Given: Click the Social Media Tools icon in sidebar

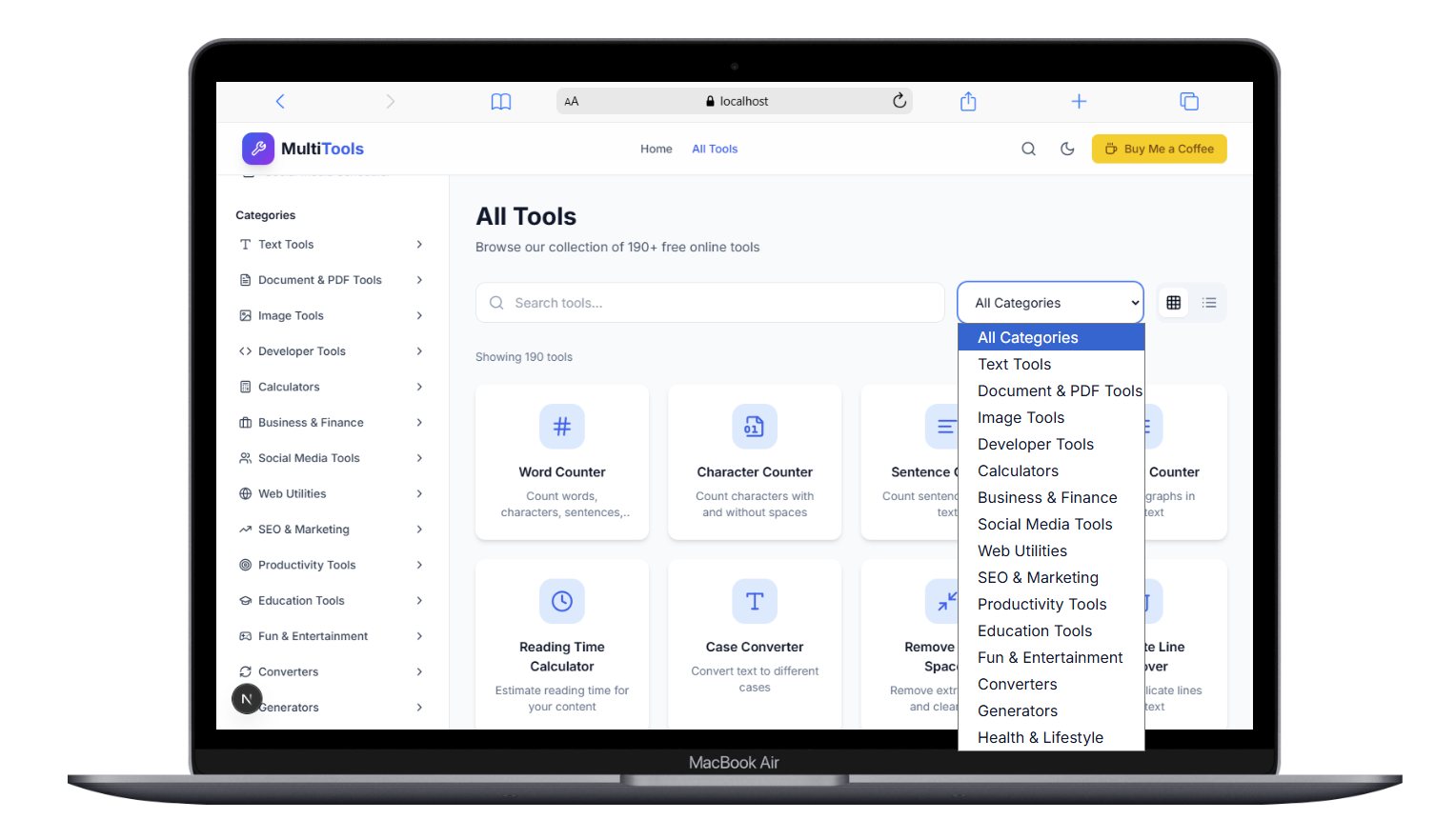Looking at the screenshot, I should point(245,457).
